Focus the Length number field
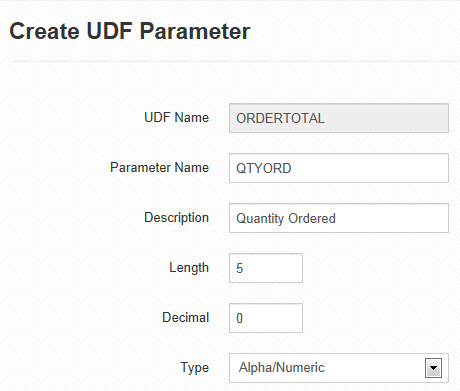The width and height of the screenshot is (460, 391). coord(266,268)
